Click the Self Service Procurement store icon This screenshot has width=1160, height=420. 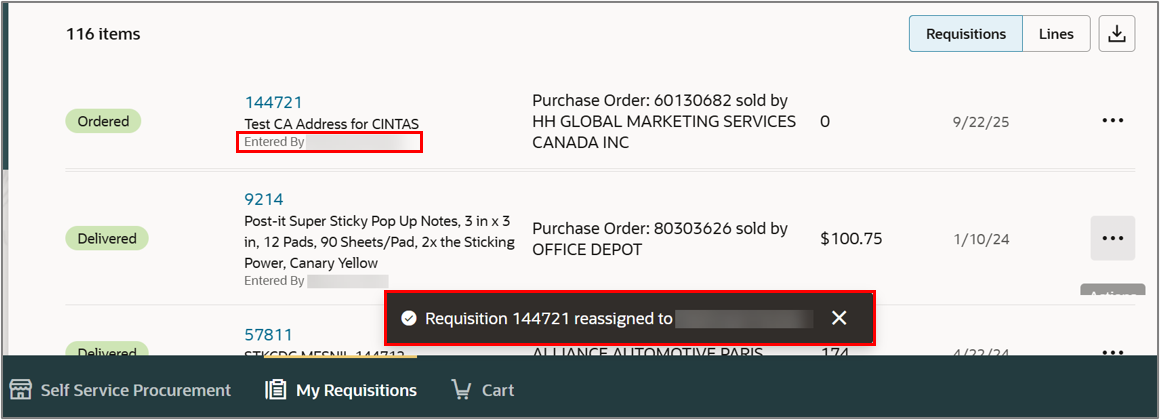21,390
